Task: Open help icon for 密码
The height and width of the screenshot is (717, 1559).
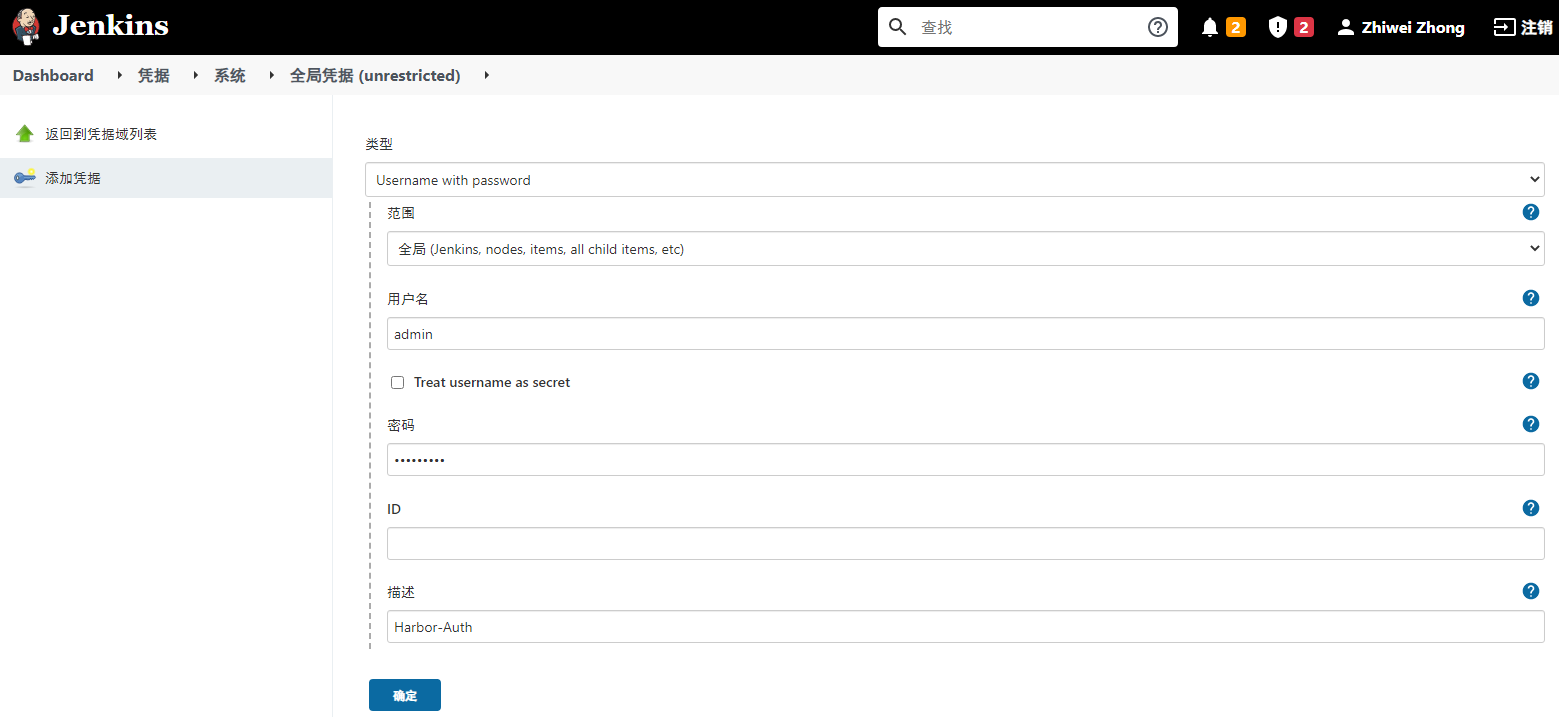Action: [x=1530, y=424]
